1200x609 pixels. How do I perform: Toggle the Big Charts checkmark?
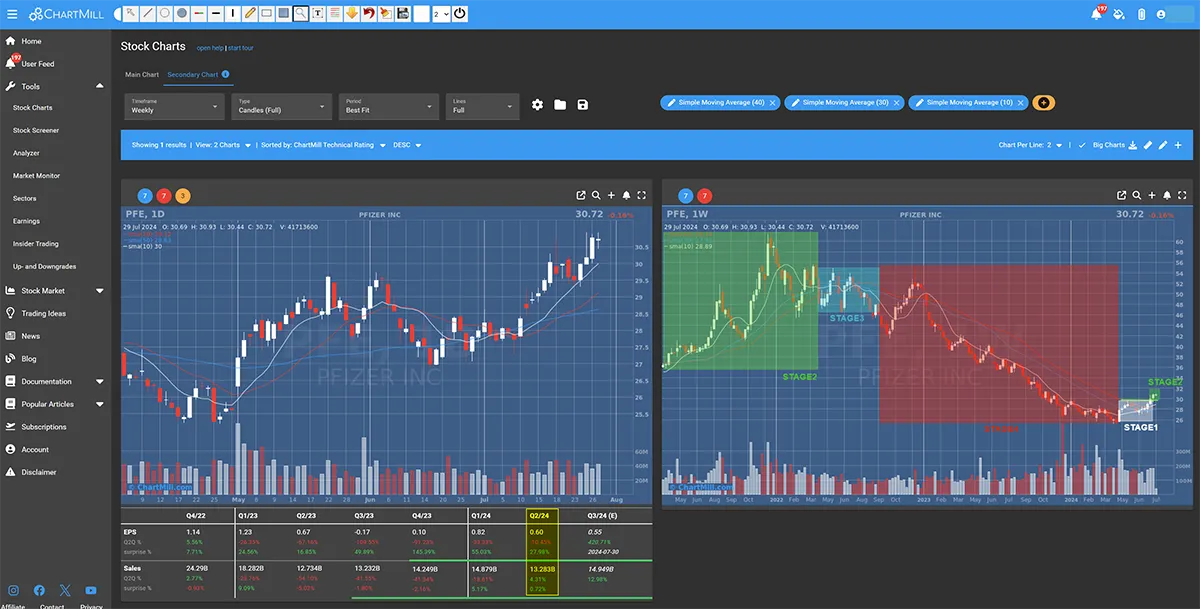[1082, 145]
